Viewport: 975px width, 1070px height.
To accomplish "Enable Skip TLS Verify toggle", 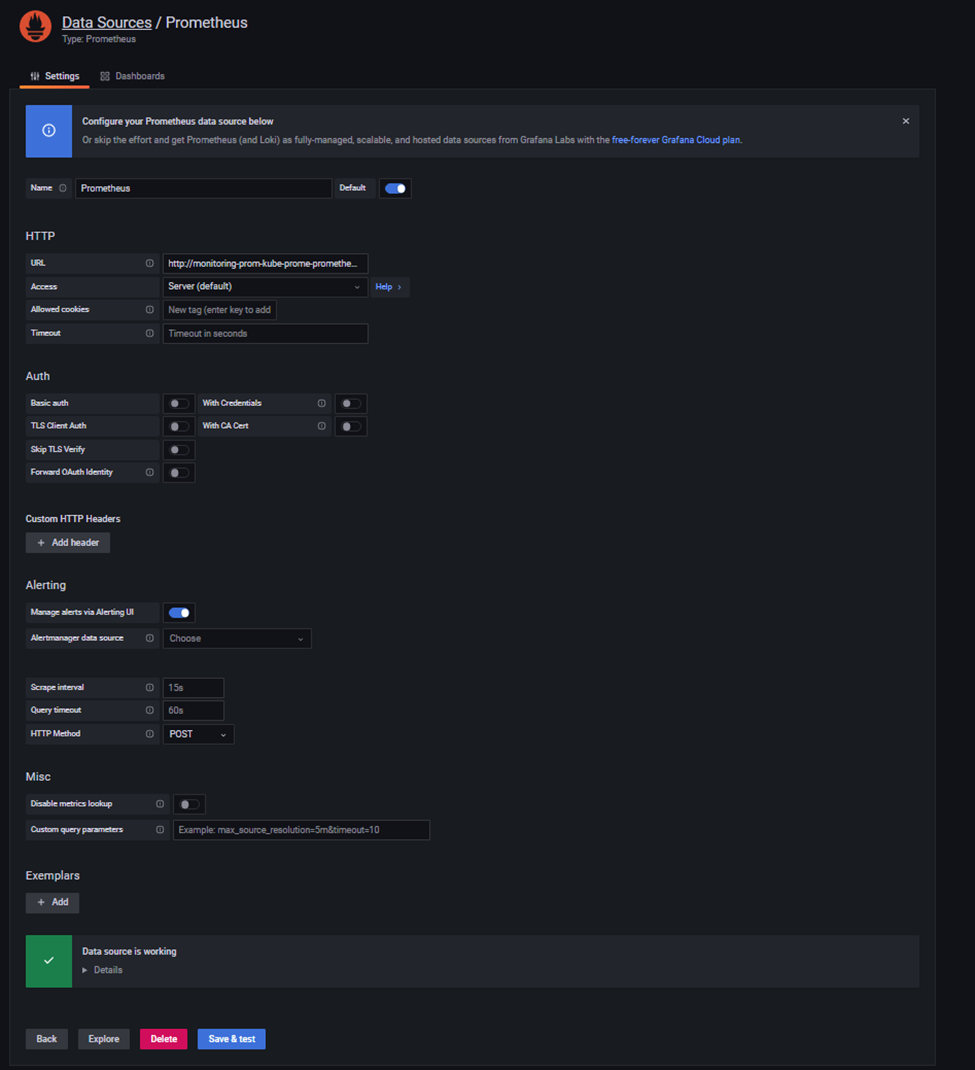I will [x=179, y=450].
